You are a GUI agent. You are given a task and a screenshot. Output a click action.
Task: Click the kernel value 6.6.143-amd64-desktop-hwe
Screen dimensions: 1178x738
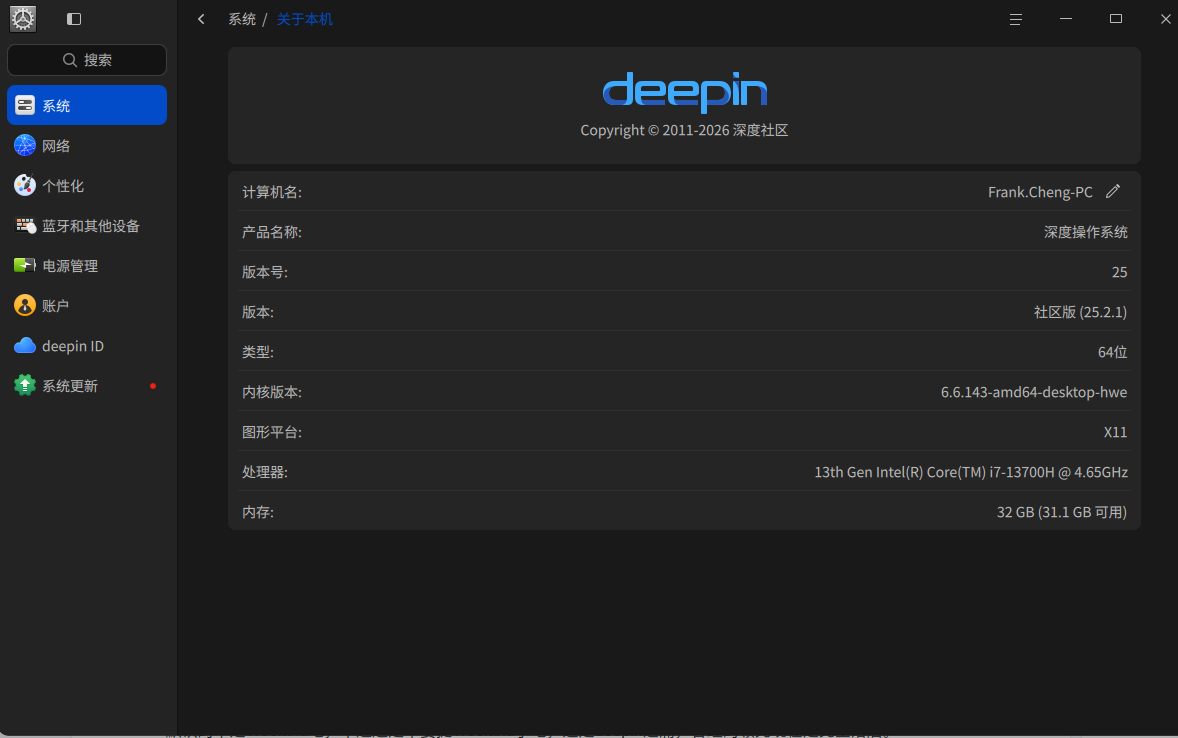pos(1034,392)
